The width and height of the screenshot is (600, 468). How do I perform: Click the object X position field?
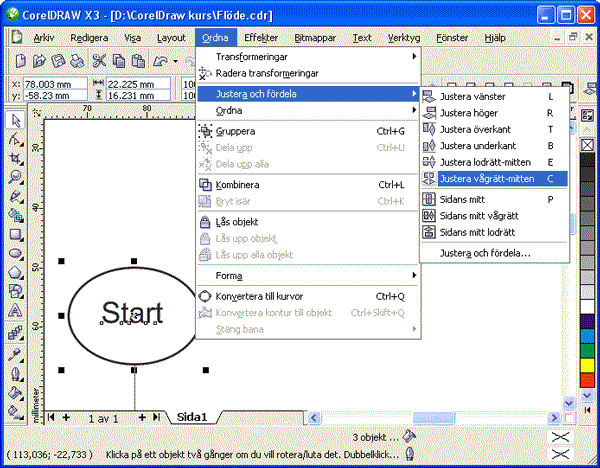click(45, 84)
